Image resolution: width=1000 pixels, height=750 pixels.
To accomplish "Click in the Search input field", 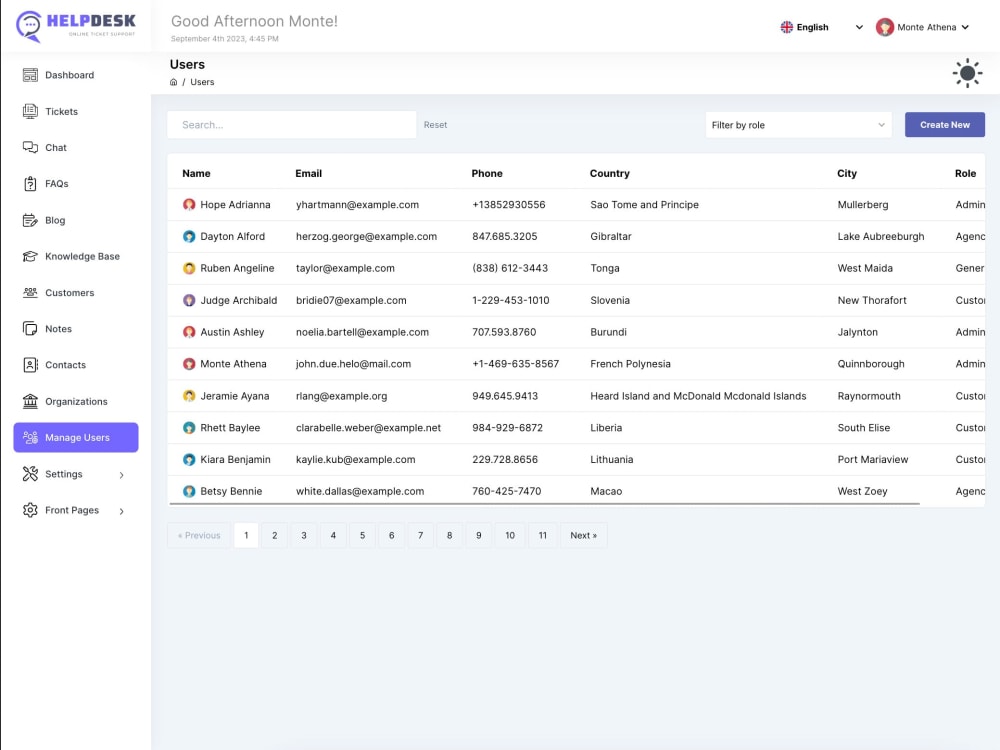I will [x=291, y=125].
